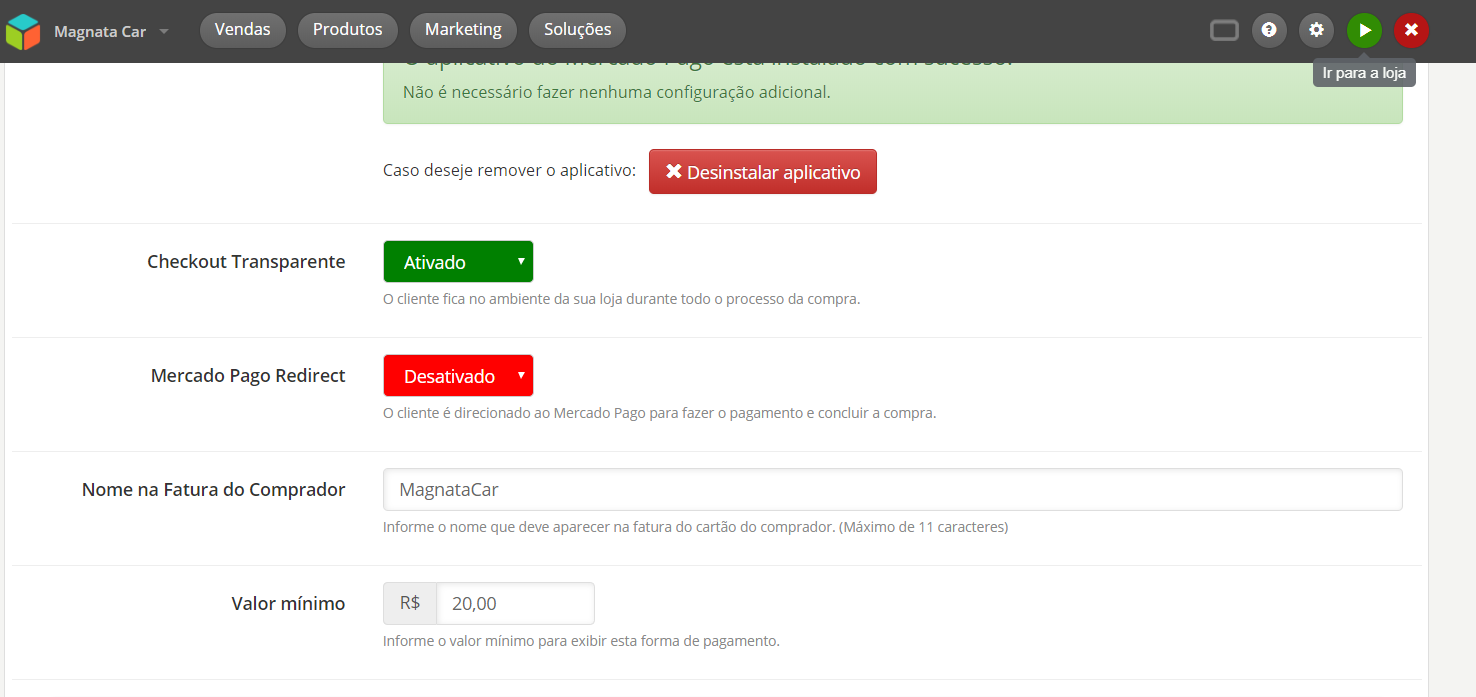Screen dimensions: 1476x697
Task: Open the Checkout Transparente Ativado dropdown
Action: pyautogui.click(x=458, y=262)
